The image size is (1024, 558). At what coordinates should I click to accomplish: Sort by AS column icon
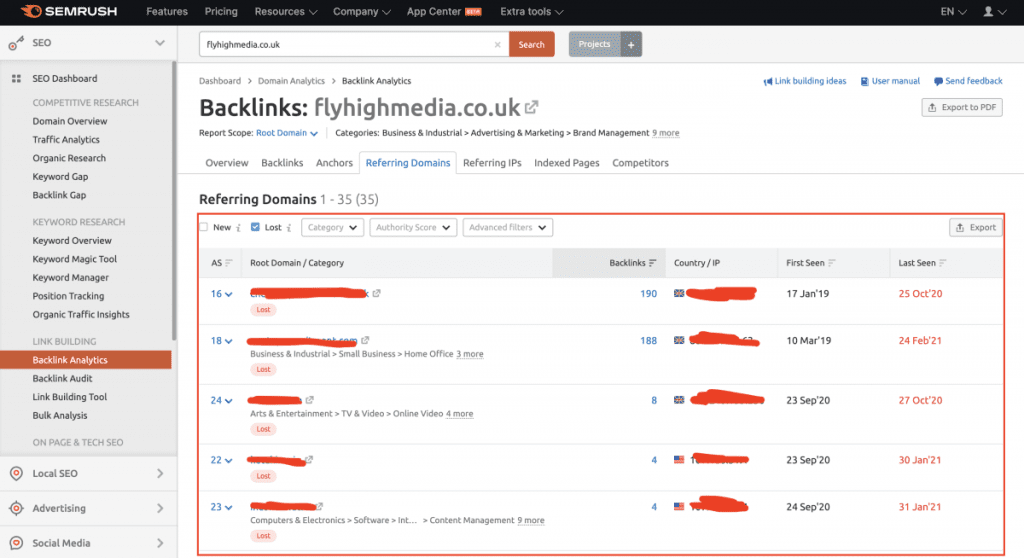click(x=229, y=263)
